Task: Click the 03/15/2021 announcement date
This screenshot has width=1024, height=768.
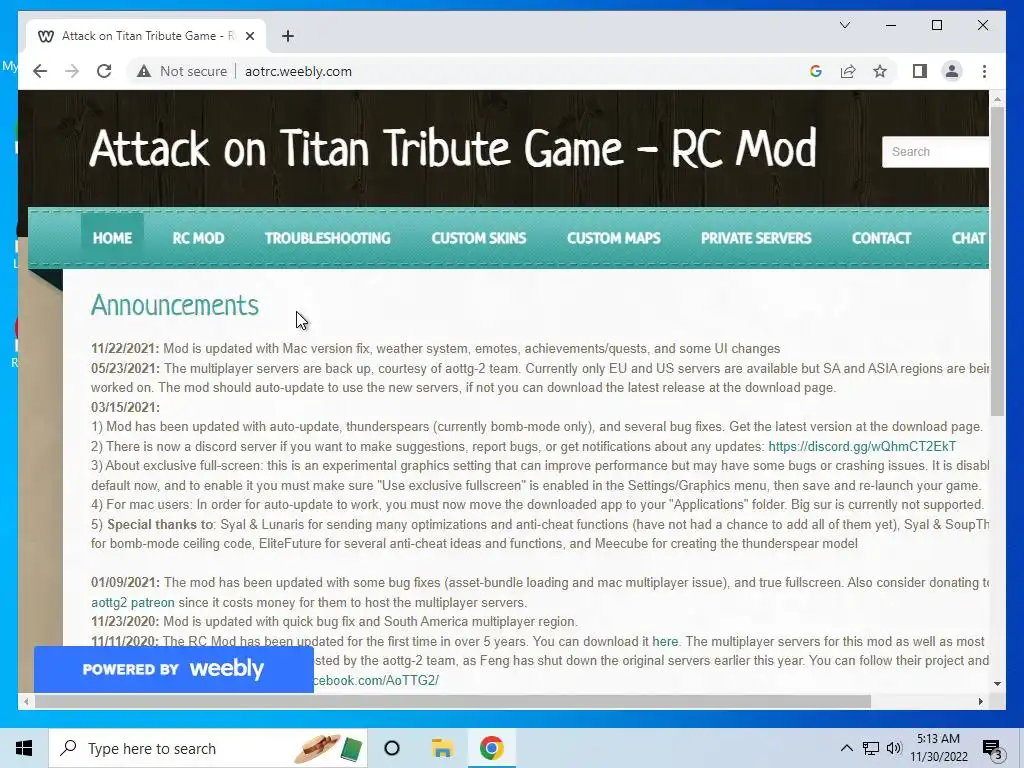Action: click(x=125, y=408)
